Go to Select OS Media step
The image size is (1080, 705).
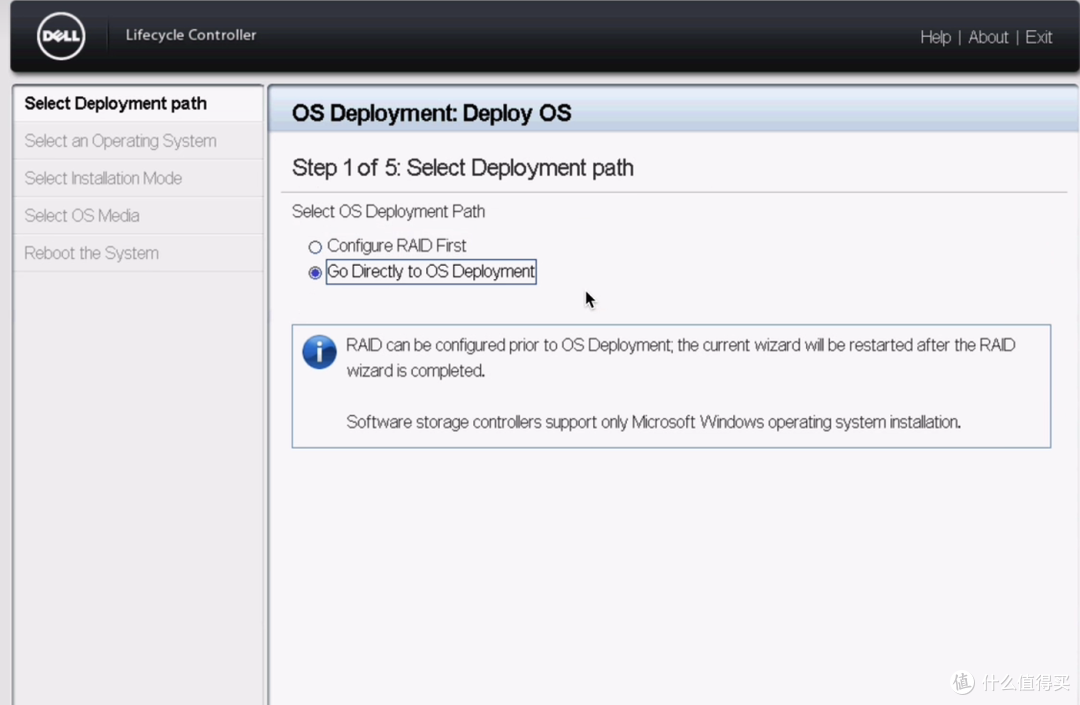[x=82, y=215]
